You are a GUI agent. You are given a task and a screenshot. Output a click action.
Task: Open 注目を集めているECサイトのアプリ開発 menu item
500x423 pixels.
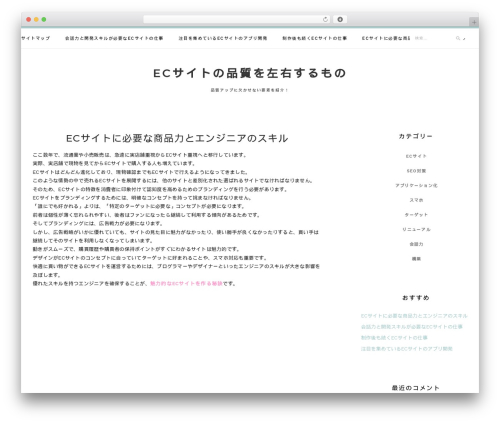click(223, 38)
